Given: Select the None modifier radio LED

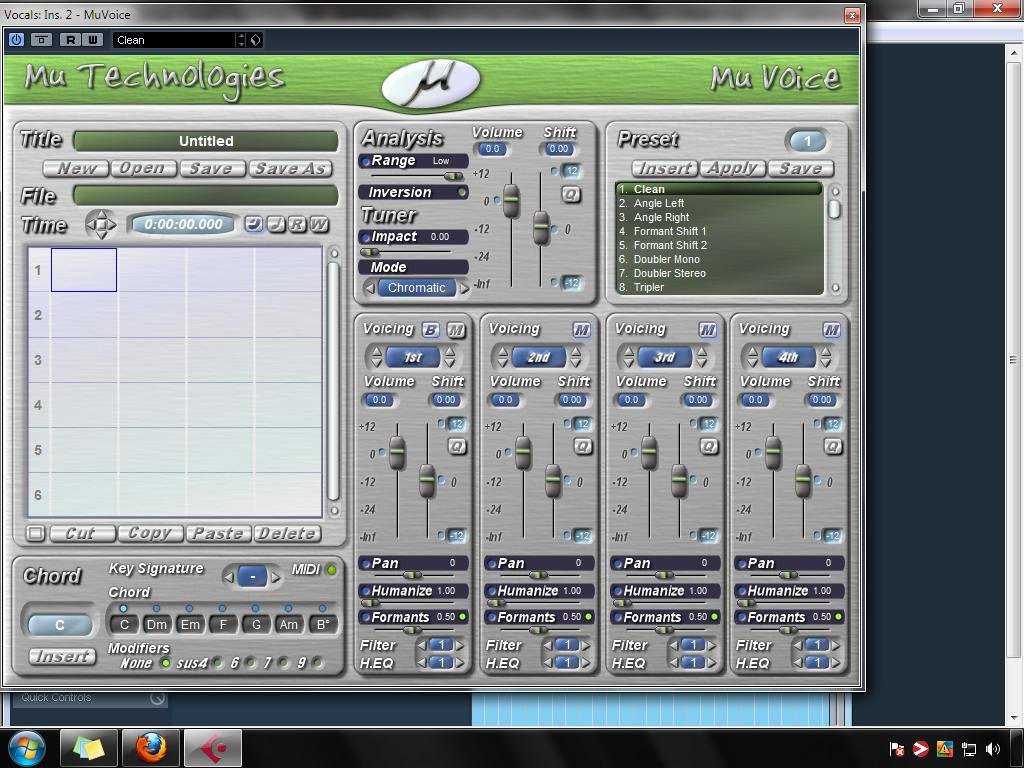Looking at the screenshot, I should click(165, 664).
